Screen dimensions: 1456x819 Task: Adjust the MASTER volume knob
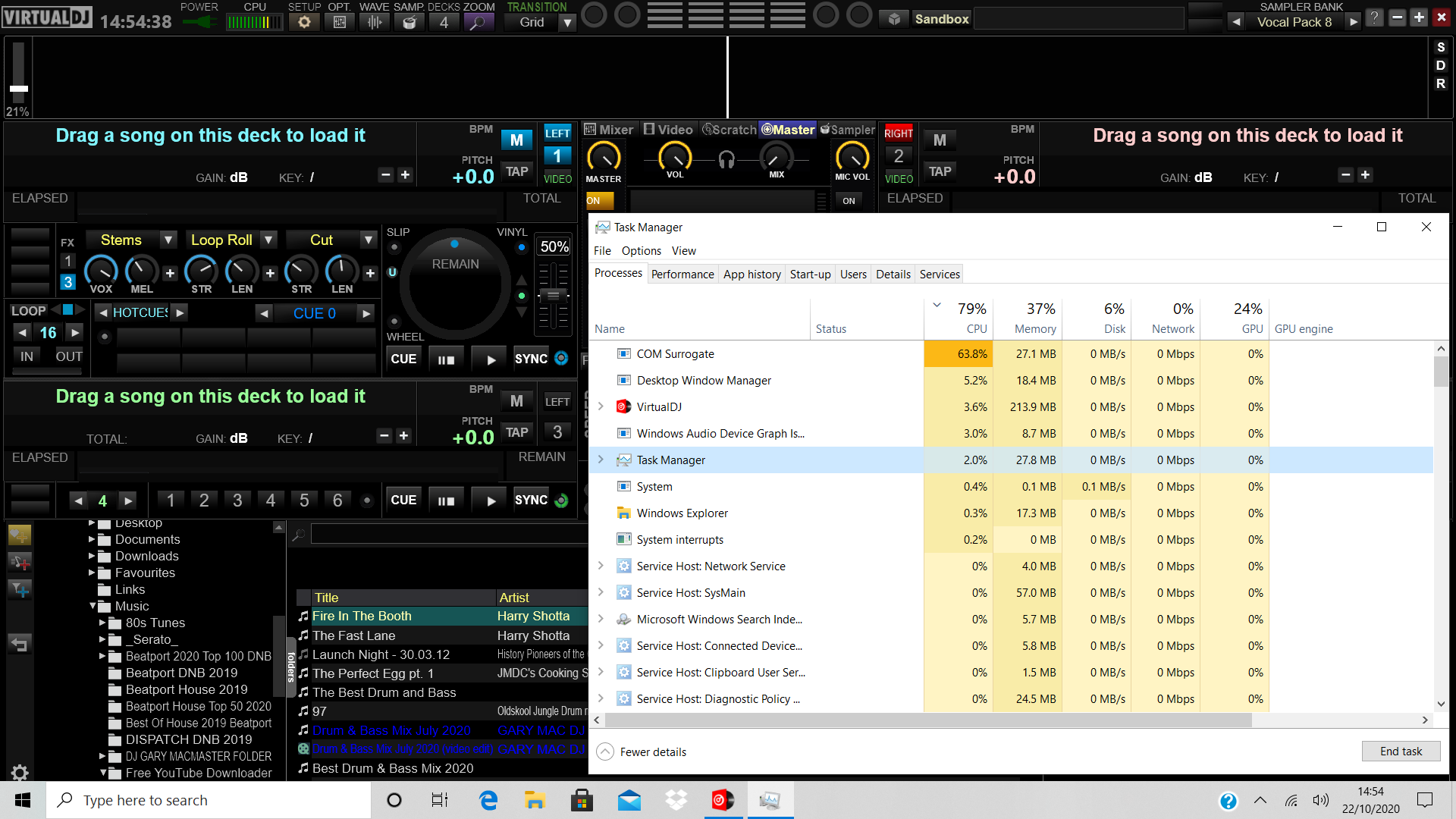pyautogui.click(x=604, y=158)
